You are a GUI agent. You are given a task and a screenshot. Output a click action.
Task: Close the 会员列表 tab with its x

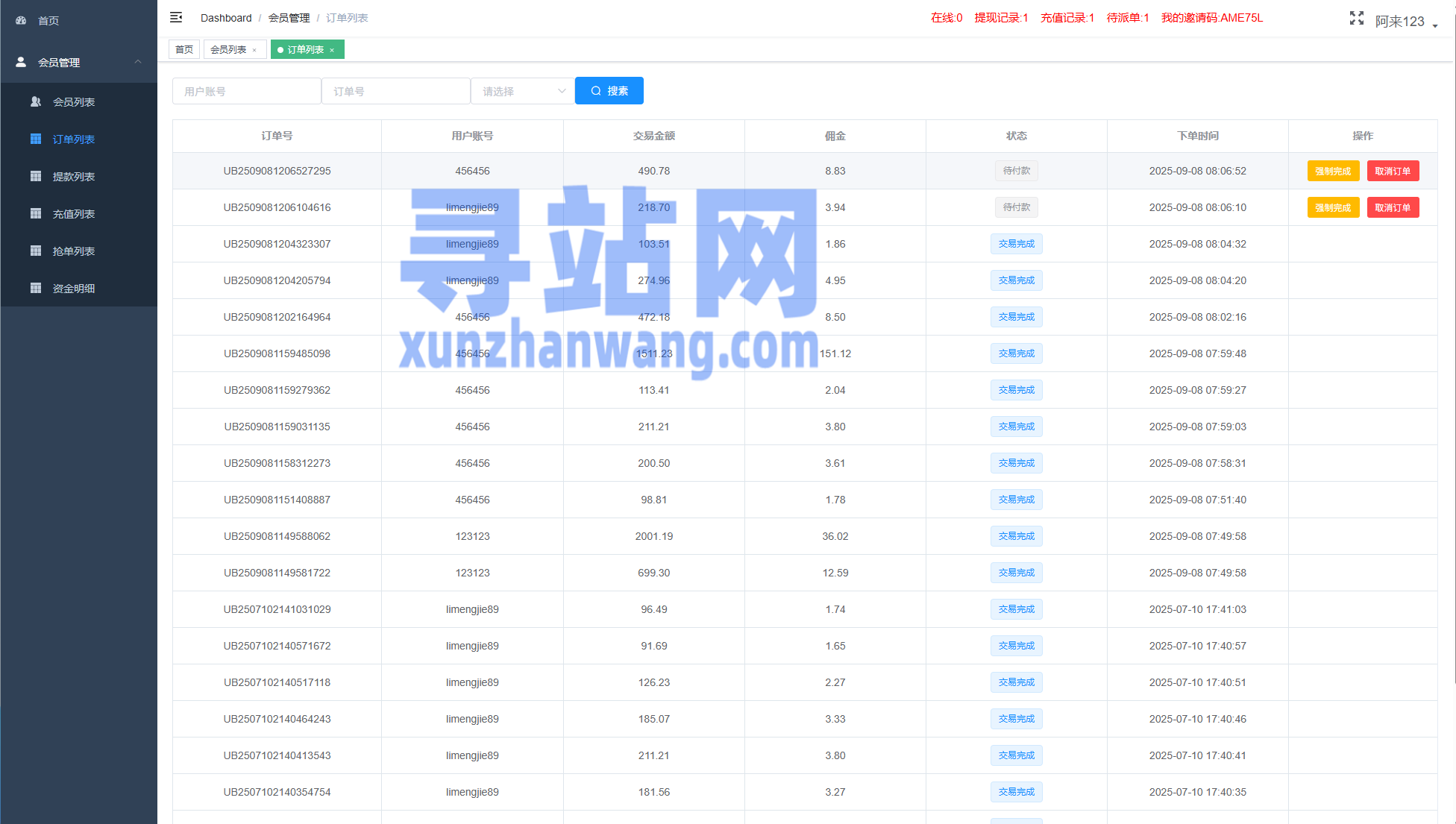pos(254,50)
